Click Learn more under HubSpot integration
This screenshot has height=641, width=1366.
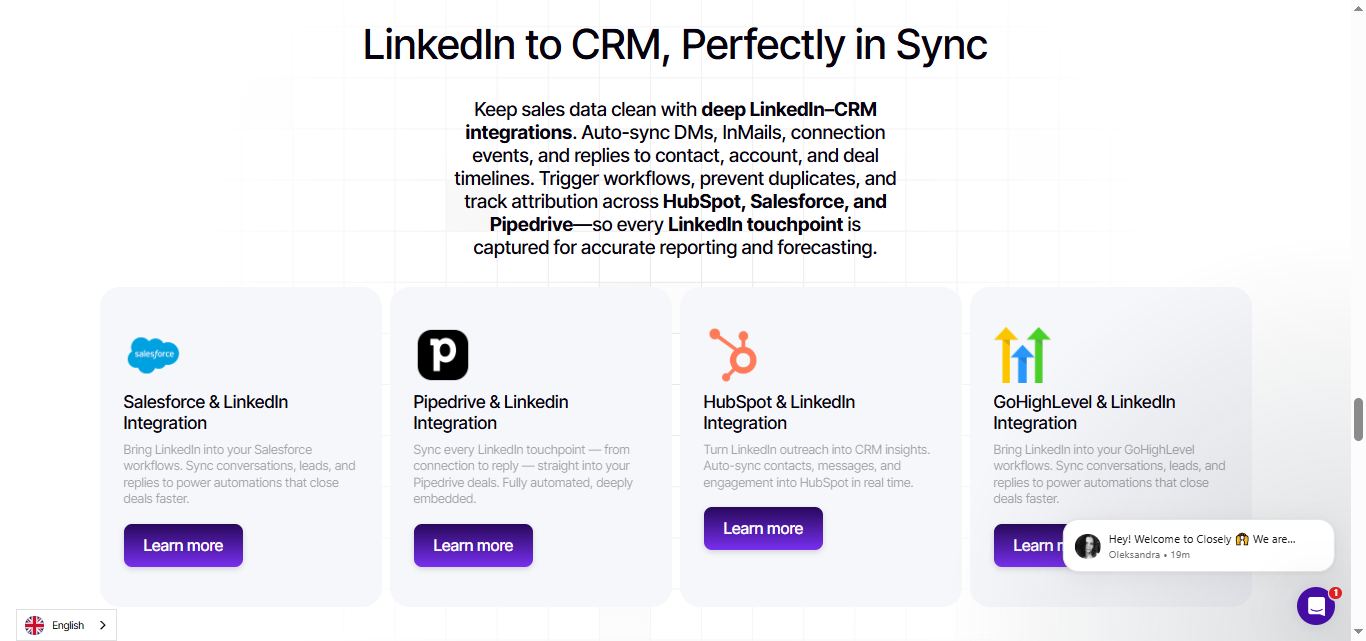763,528
